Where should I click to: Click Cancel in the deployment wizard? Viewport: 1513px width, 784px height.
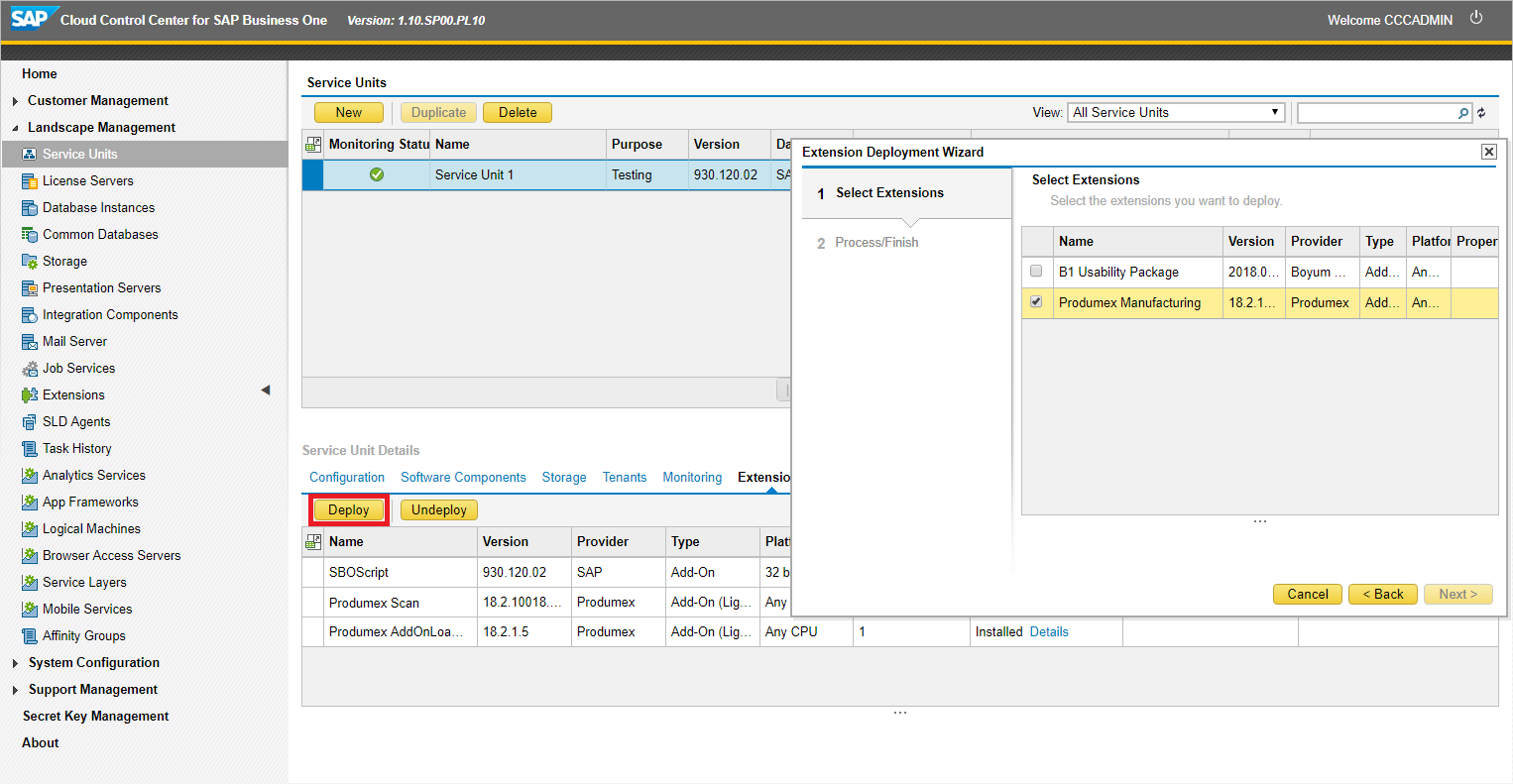[x=1307, y=595]
